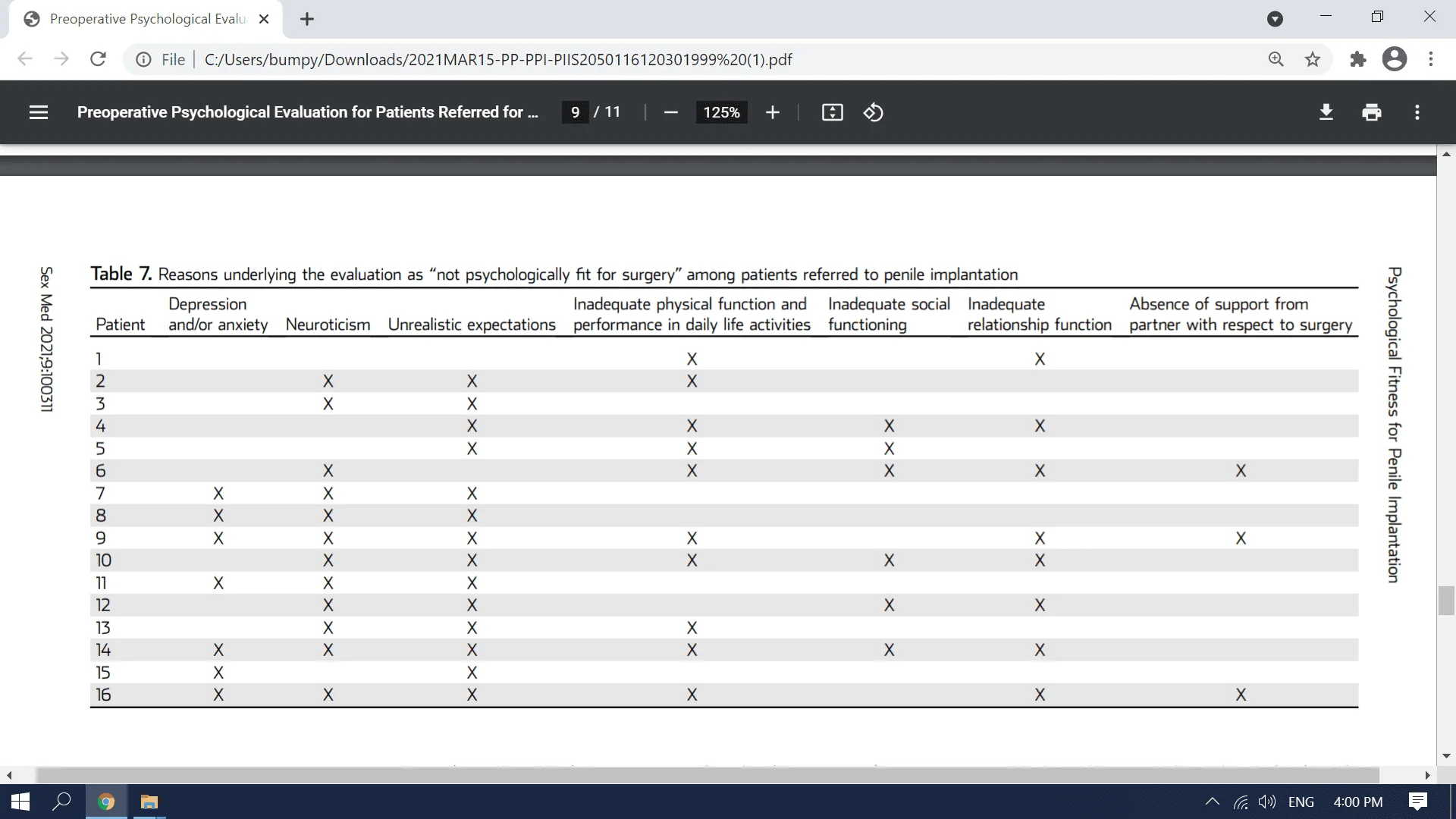Viewport: 1456px width, 819px height.
Task: Click the print icon for PDF
Action: (x=1371, y=112)
